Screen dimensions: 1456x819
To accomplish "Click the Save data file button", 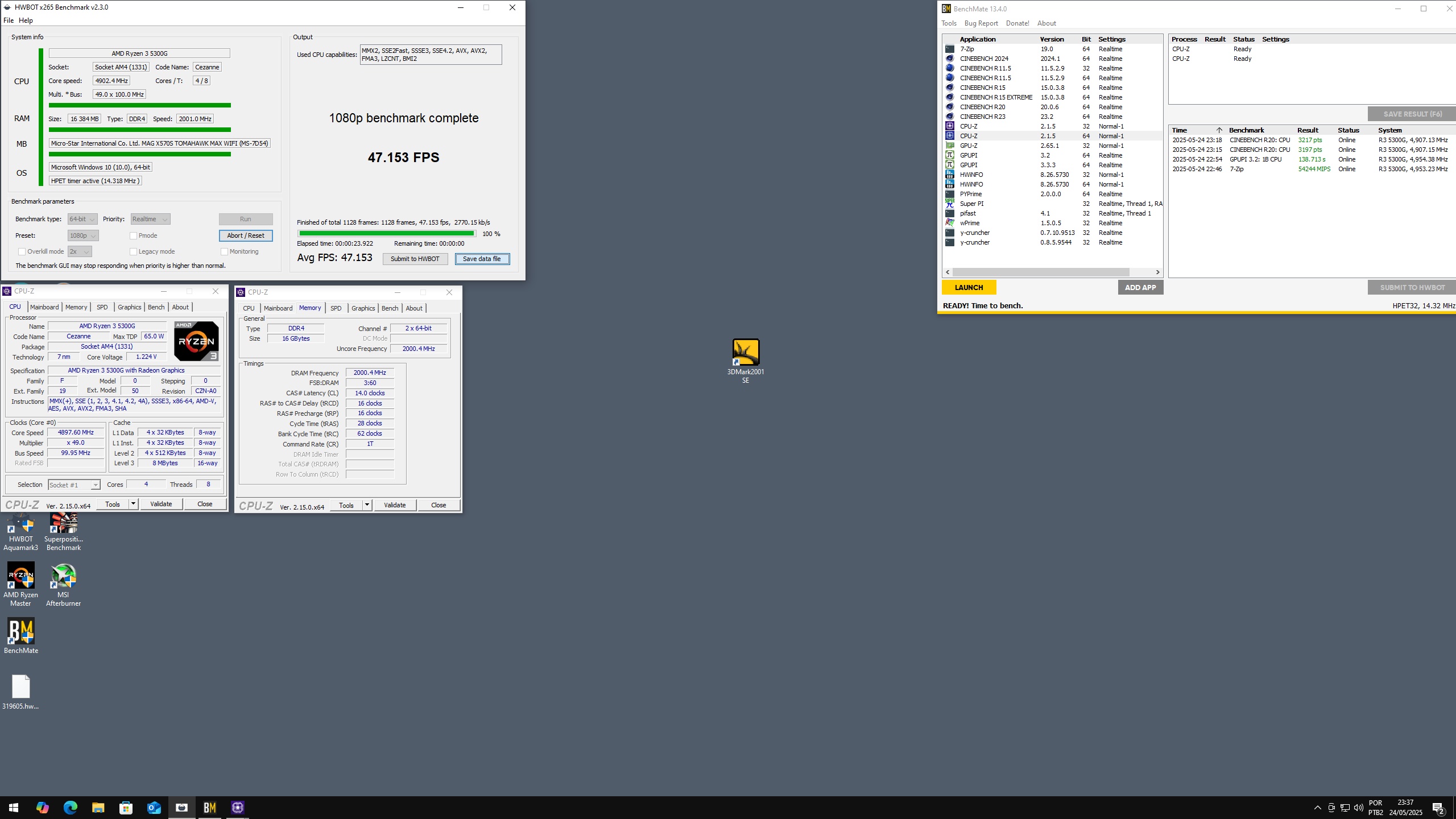I will pyautogui.click(x=482, y=259).
